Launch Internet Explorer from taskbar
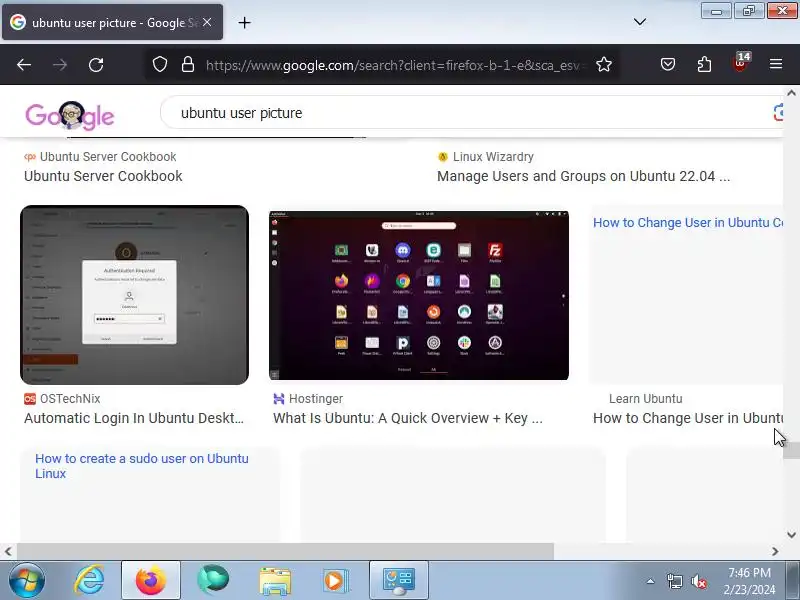The height and width of the screenshot is (600, 800). (x=89, y=580)
